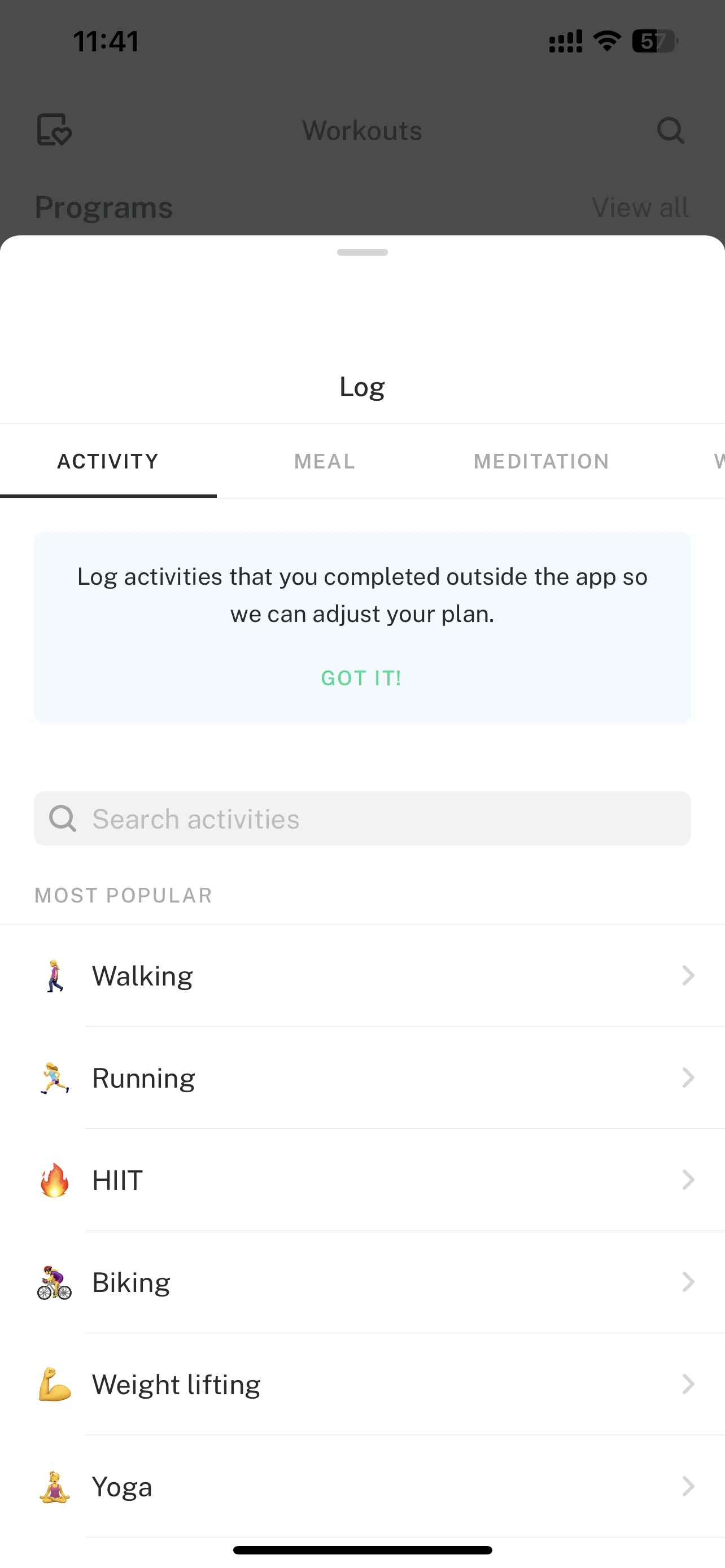Tap the sheet drag handle bar

tap(362, 252)
